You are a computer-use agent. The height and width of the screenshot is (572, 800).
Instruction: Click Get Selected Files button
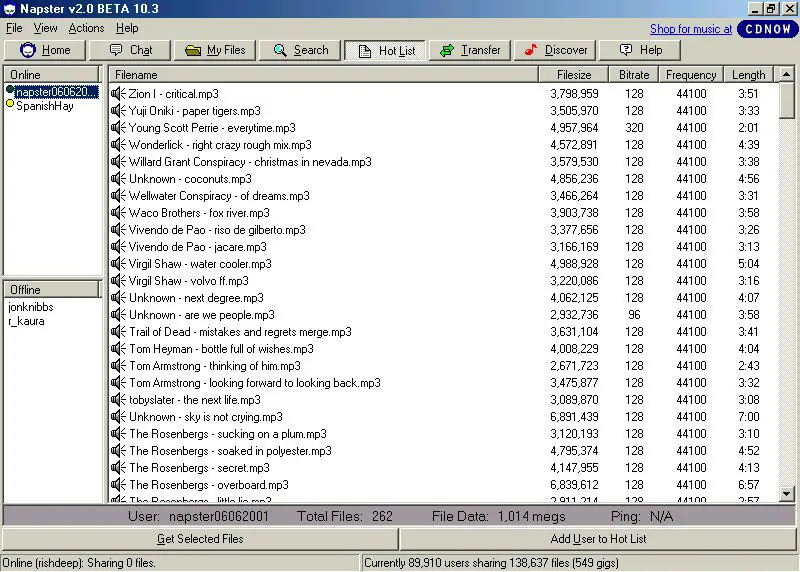[x=200, y=539]
